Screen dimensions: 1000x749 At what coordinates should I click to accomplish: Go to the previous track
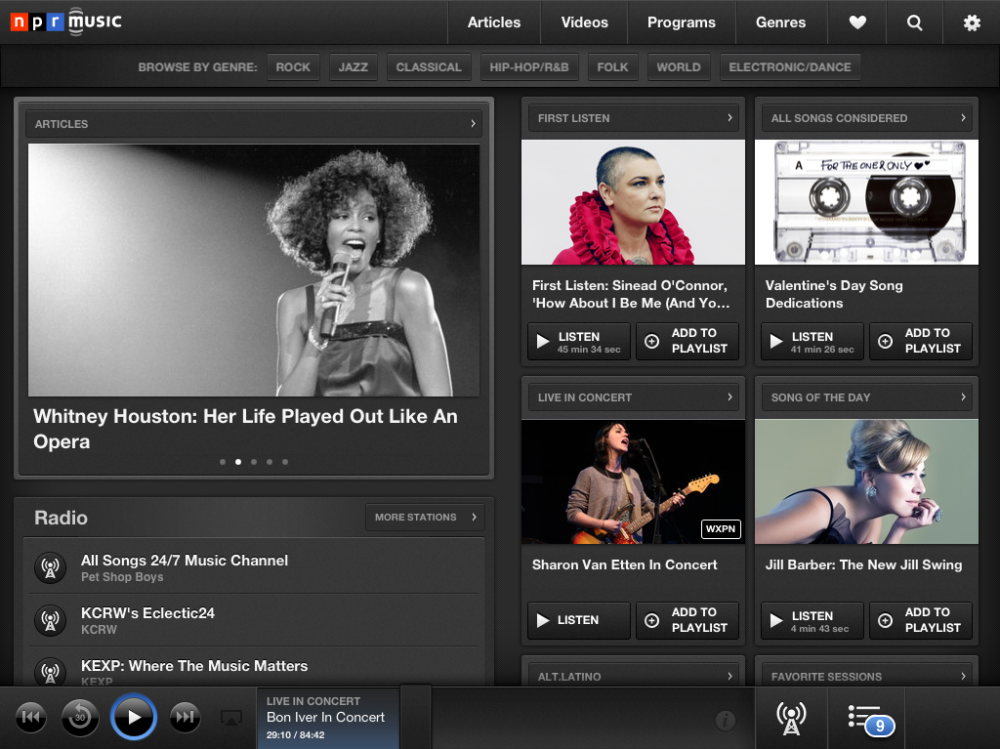30,717
